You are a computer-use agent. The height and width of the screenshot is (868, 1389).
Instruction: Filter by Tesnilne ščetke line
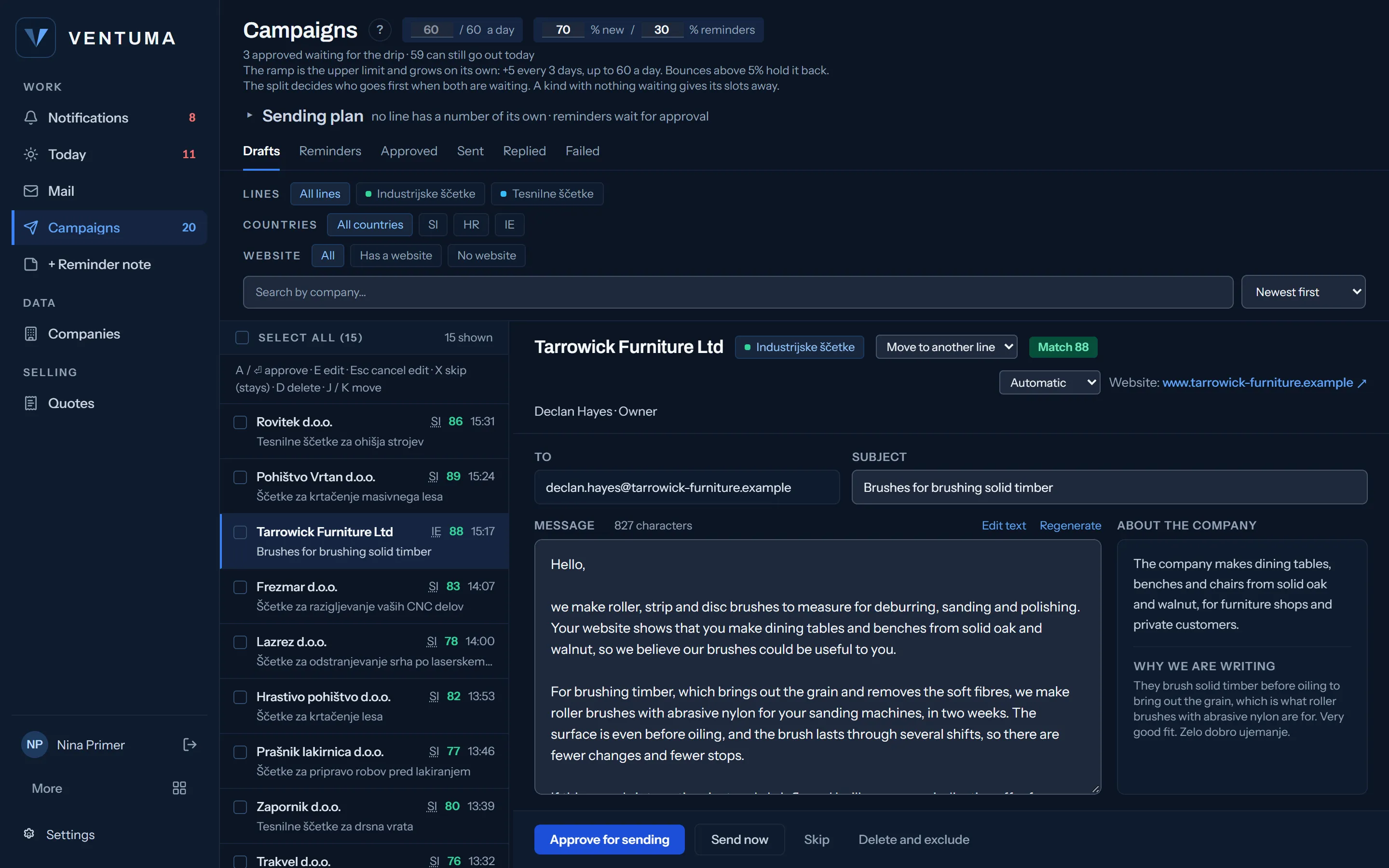point(547,194)
